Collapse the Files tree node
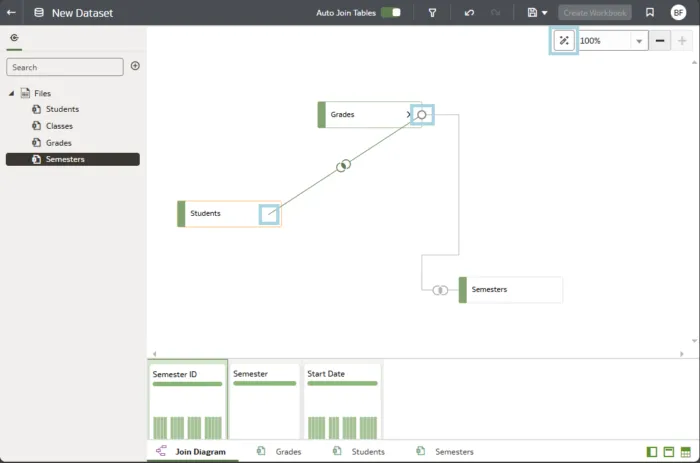The image size is (700, 463). (12, 93)
